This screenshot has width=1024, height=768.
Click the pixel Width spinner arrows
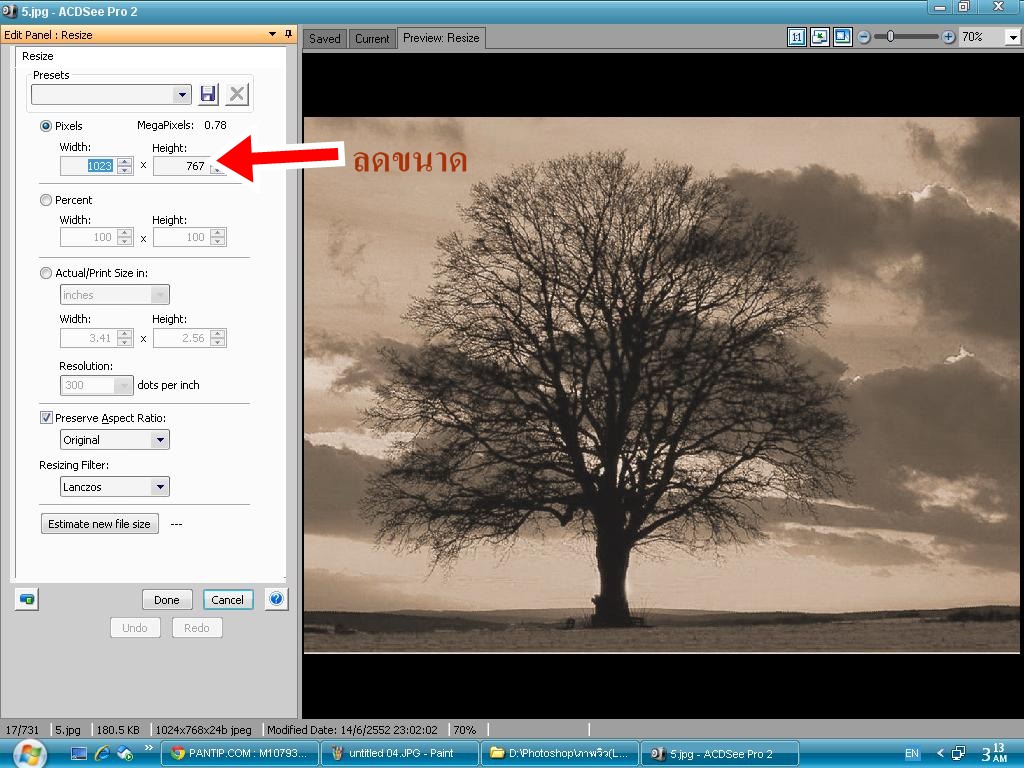click(x=125, y=166)
